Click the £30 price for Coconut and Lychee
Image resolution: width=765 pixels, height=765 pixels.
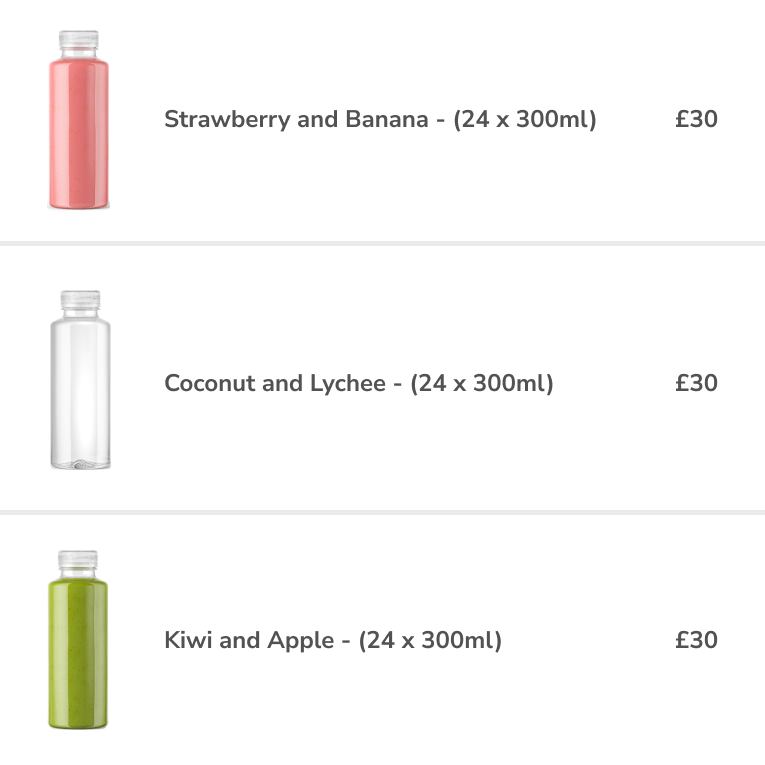[696, 383]
